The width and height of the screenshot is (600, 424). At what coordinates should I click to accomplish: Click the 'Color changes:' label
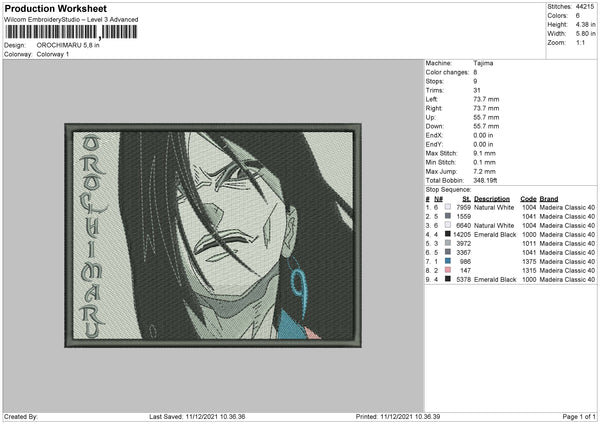pyautogui.click(x=447, y=72)
